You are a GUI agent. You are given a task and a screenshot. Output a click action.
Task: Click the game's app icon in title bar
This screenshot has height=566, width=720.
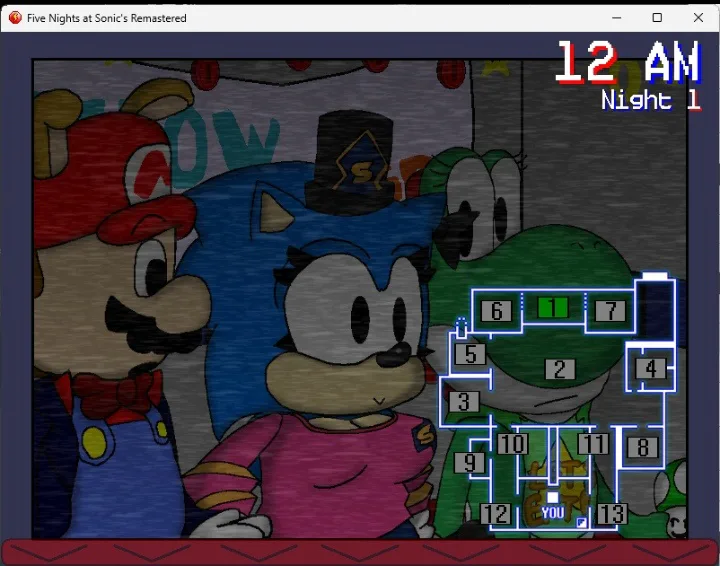15,18
